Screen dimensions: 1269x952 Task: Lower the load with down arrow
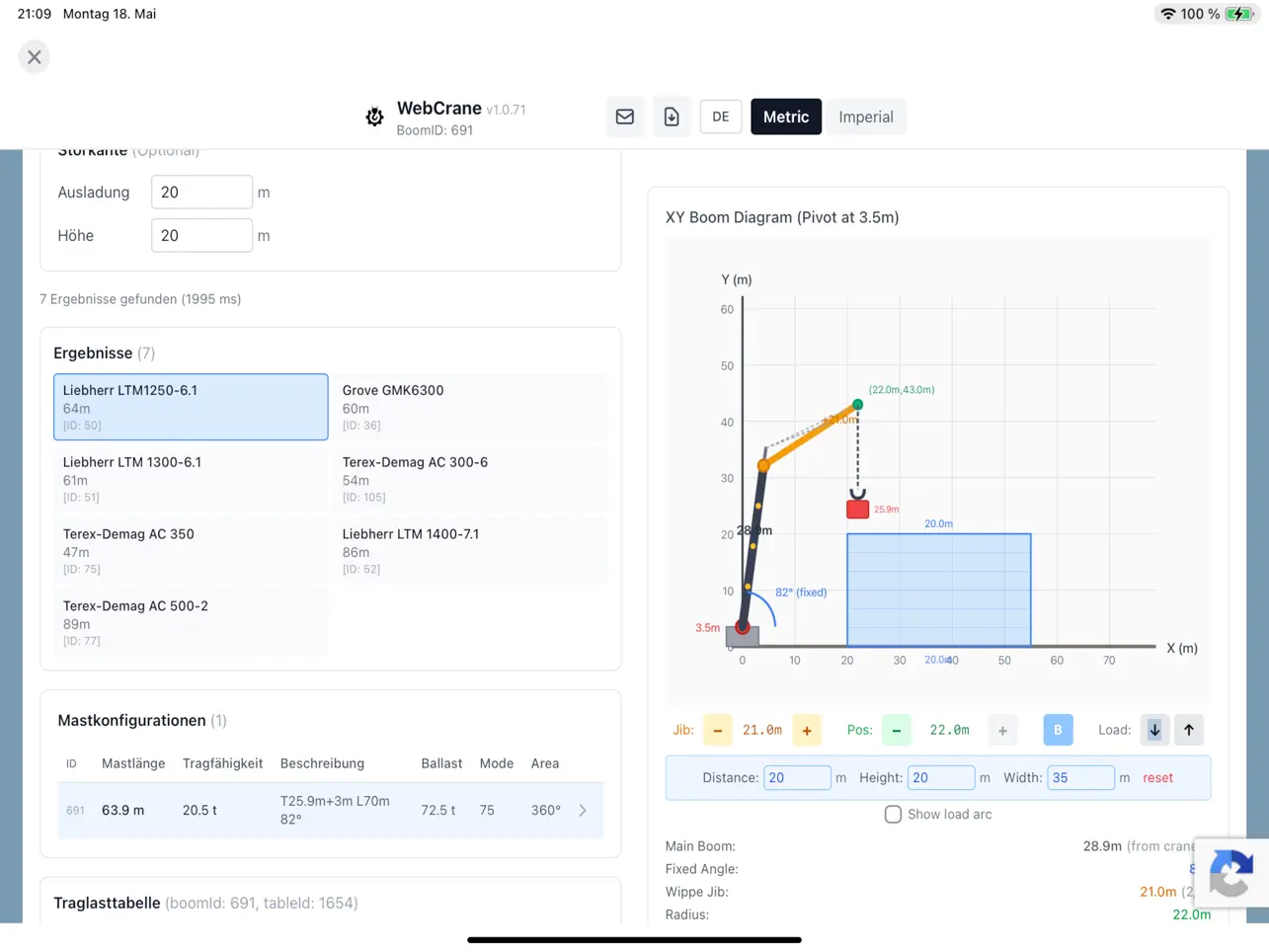(1154, 730)
